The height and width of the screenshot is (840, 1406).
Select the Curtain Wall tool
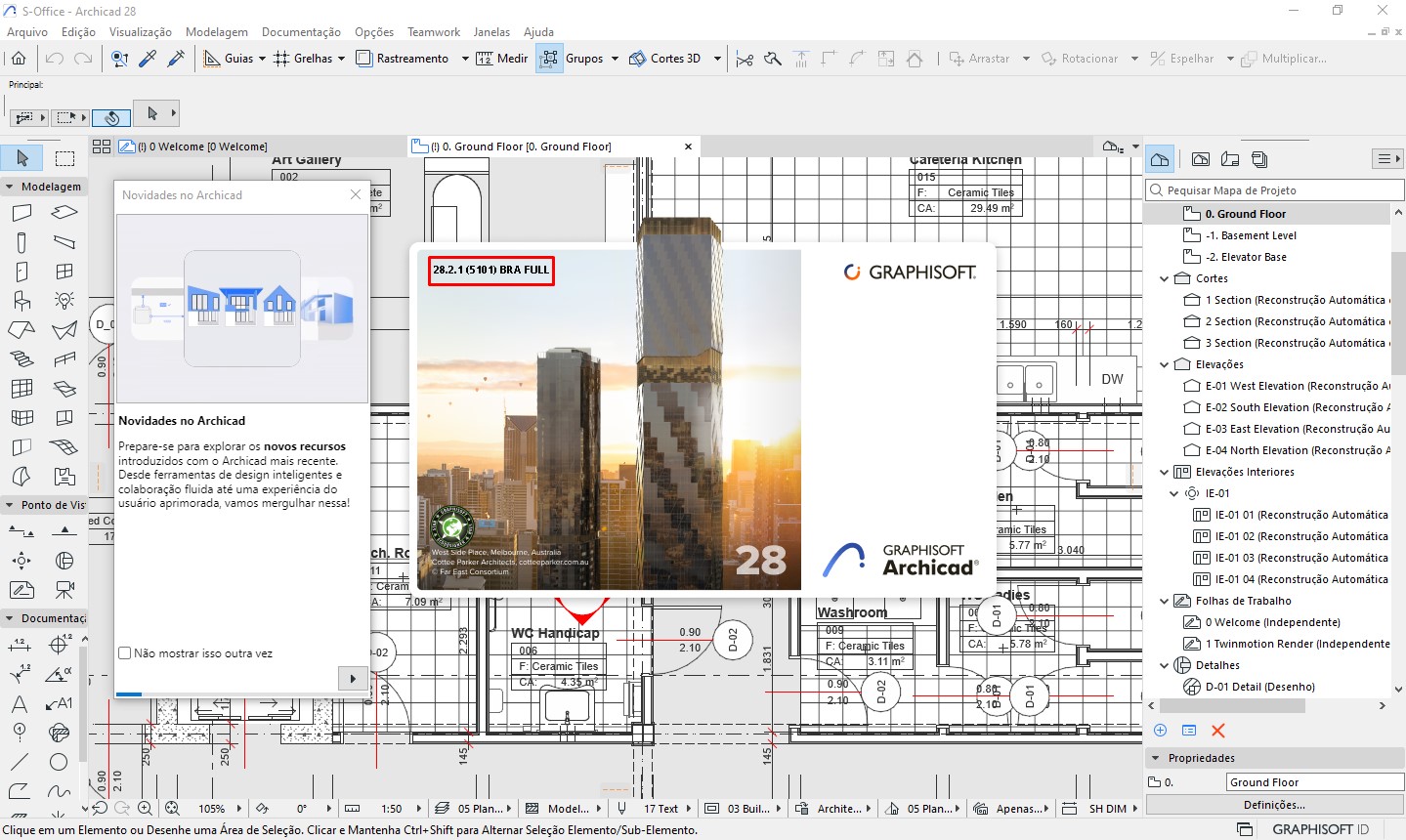(21, 389)
